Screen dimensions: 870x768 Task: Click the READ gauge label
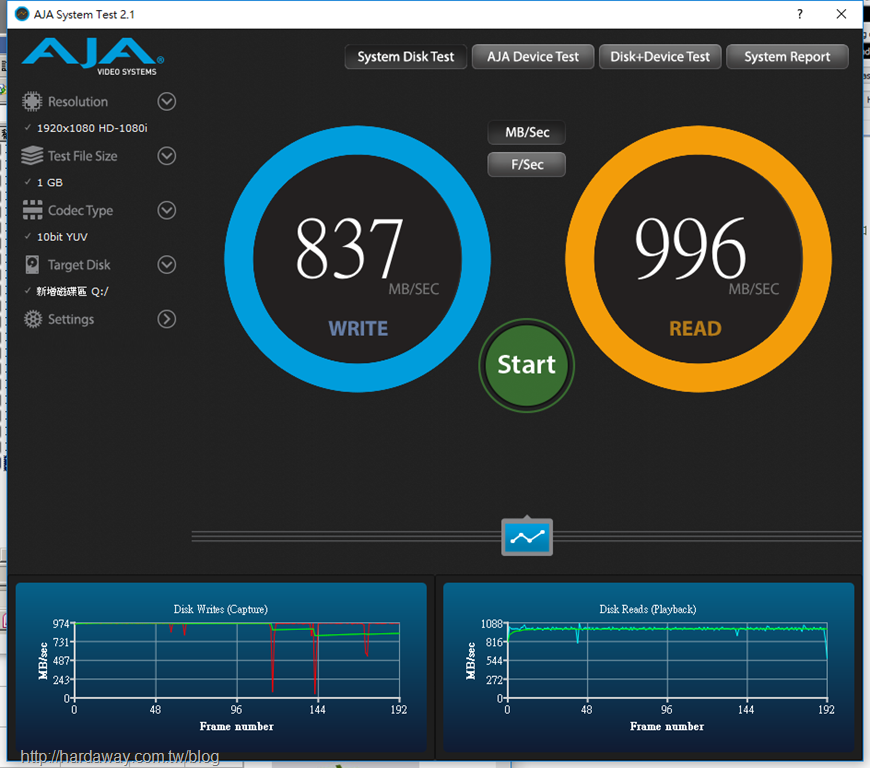click(695, 329)
